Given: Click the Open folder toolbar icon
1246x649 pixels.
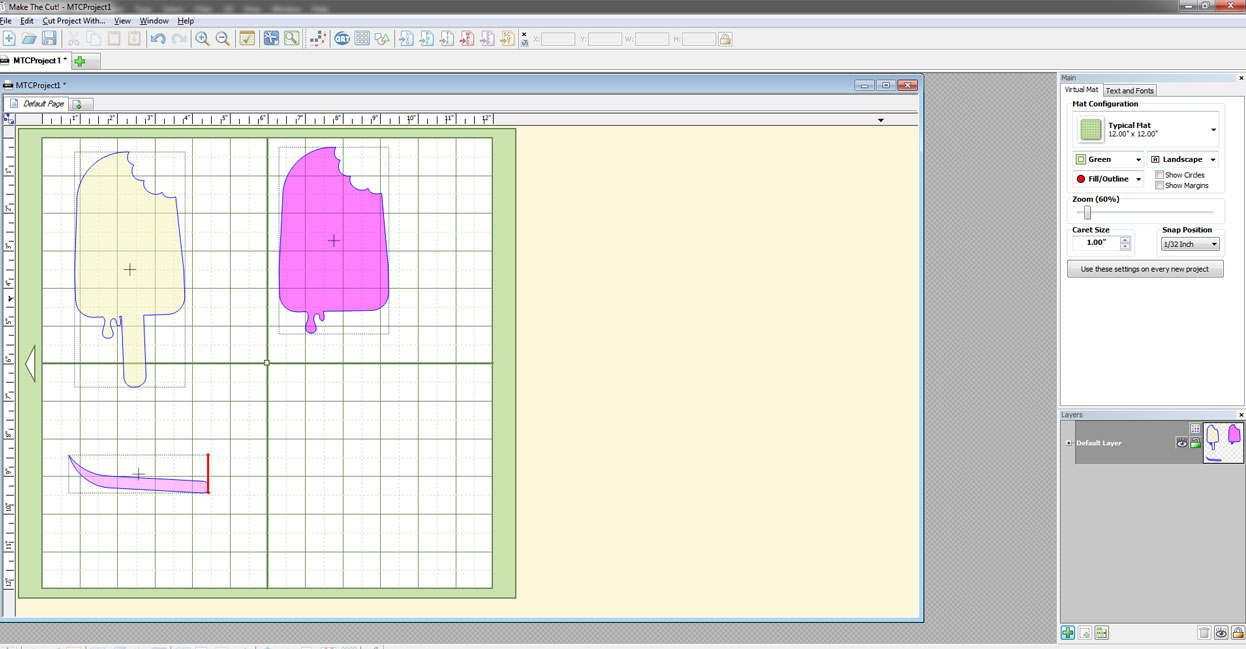Looking at the screenshot, I should (x=29, y=39).
